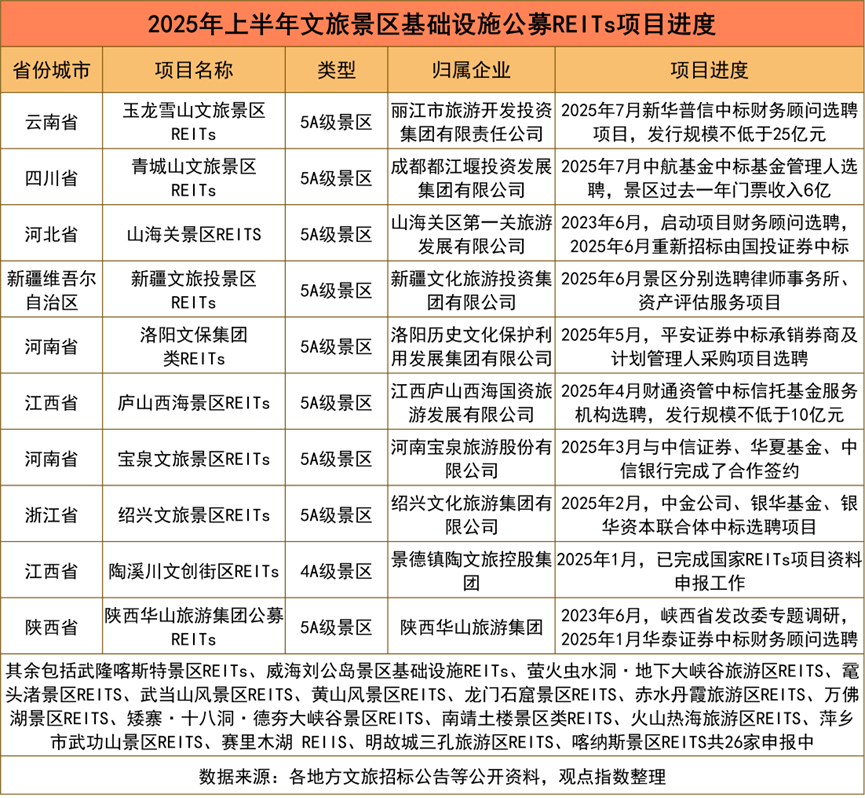Click the title '2025年上半年文旅景区基础设施公募REITs项目进度'
865x798 pixels.
432,25
